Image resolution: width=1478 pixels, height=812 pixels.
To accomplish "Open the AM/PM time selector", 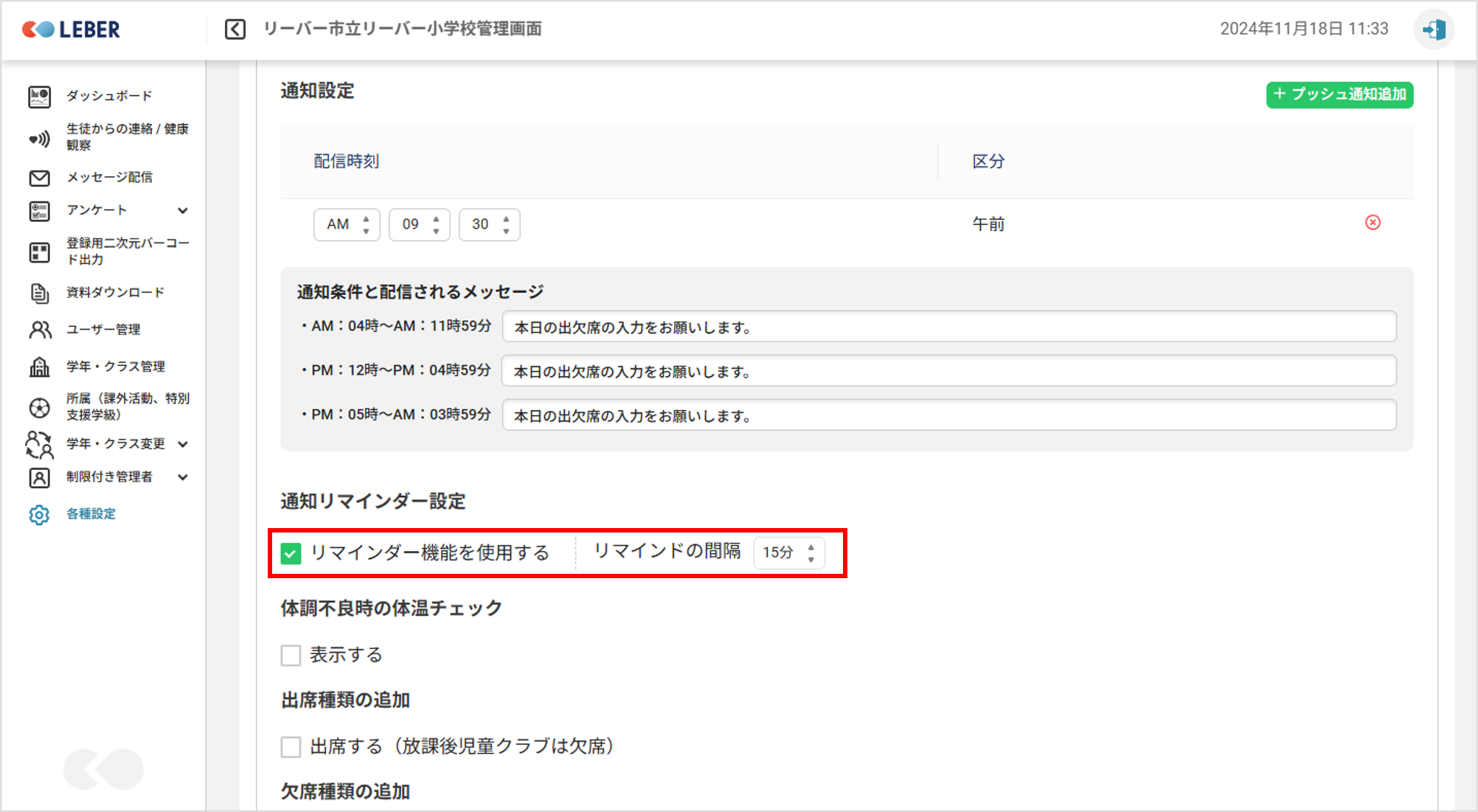I will click(x=347, y=224).
